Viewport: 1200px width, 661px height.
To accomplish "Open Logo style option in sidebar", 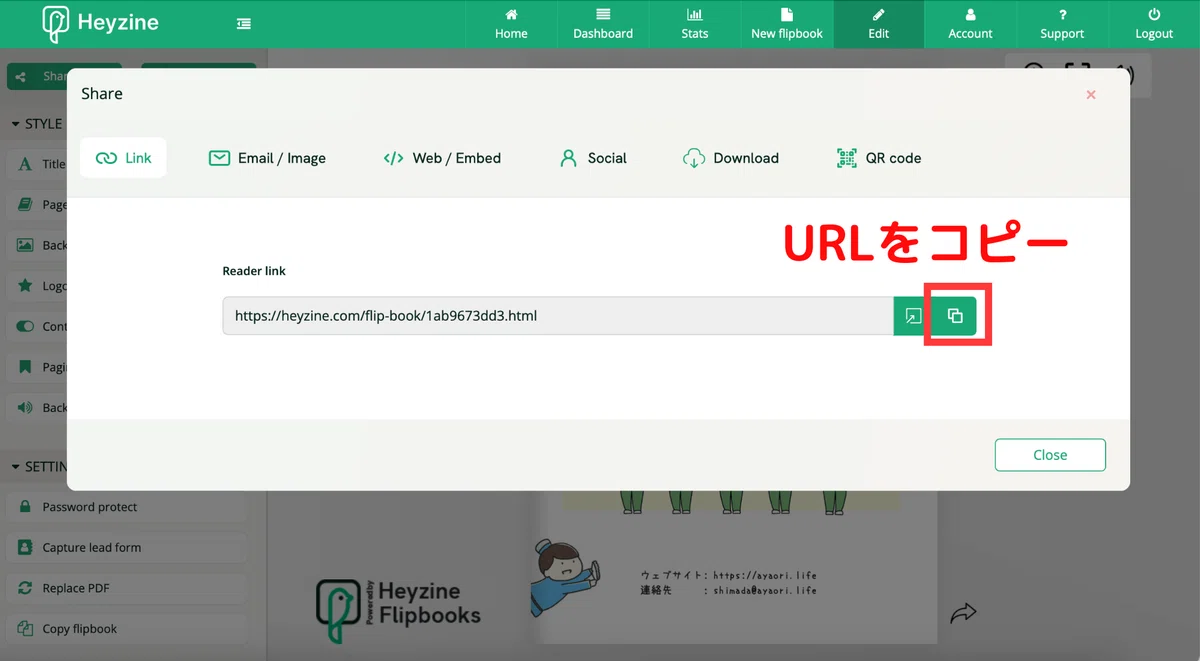I will [x=38, y=286].
